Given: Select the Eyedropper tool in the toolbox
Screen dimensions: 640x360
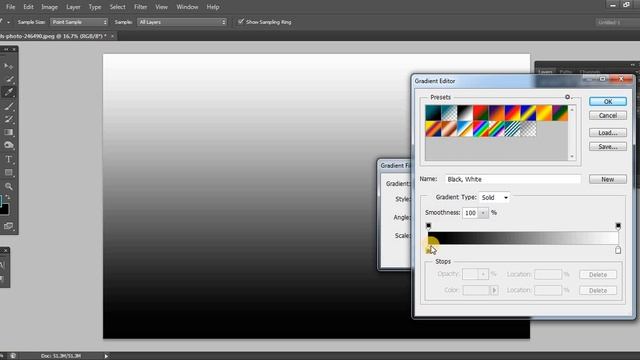Looking at the screenshot, I should point(9,92).
